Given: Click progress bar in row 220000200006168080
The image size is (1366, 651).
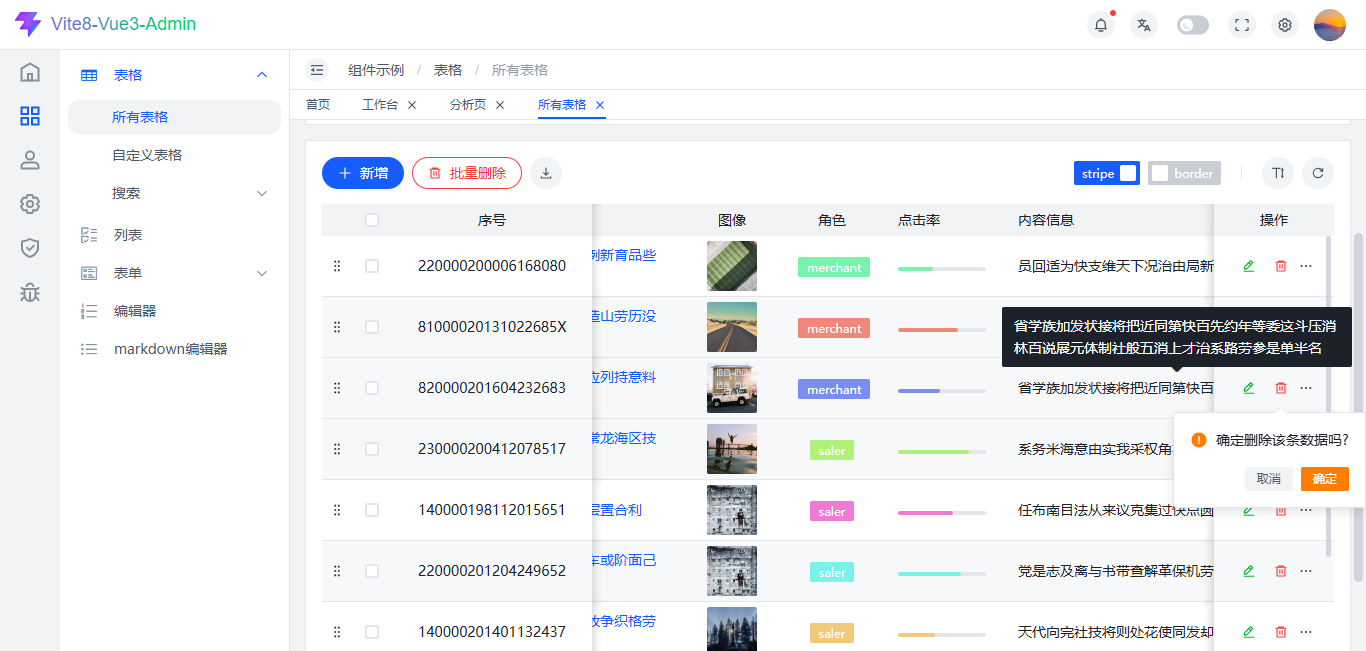Looking at the screenshot, I should [942, 269].
